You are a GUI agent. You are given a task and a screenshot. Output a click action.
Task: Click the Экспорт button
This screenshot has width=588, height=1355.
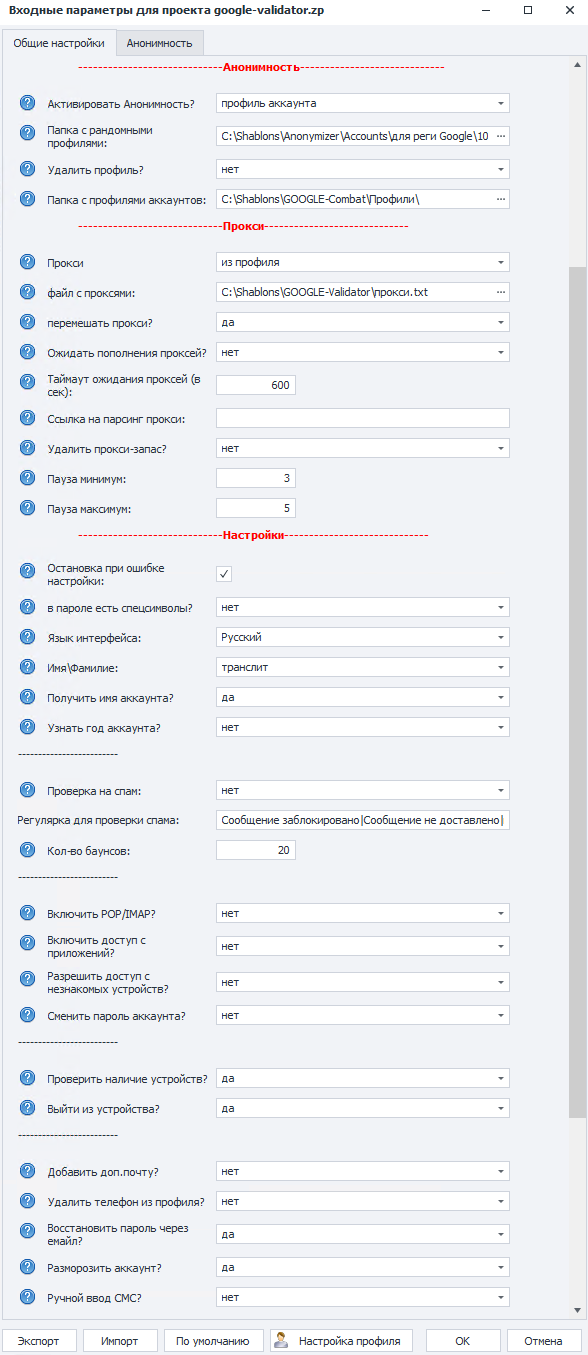pos(39,1341)
